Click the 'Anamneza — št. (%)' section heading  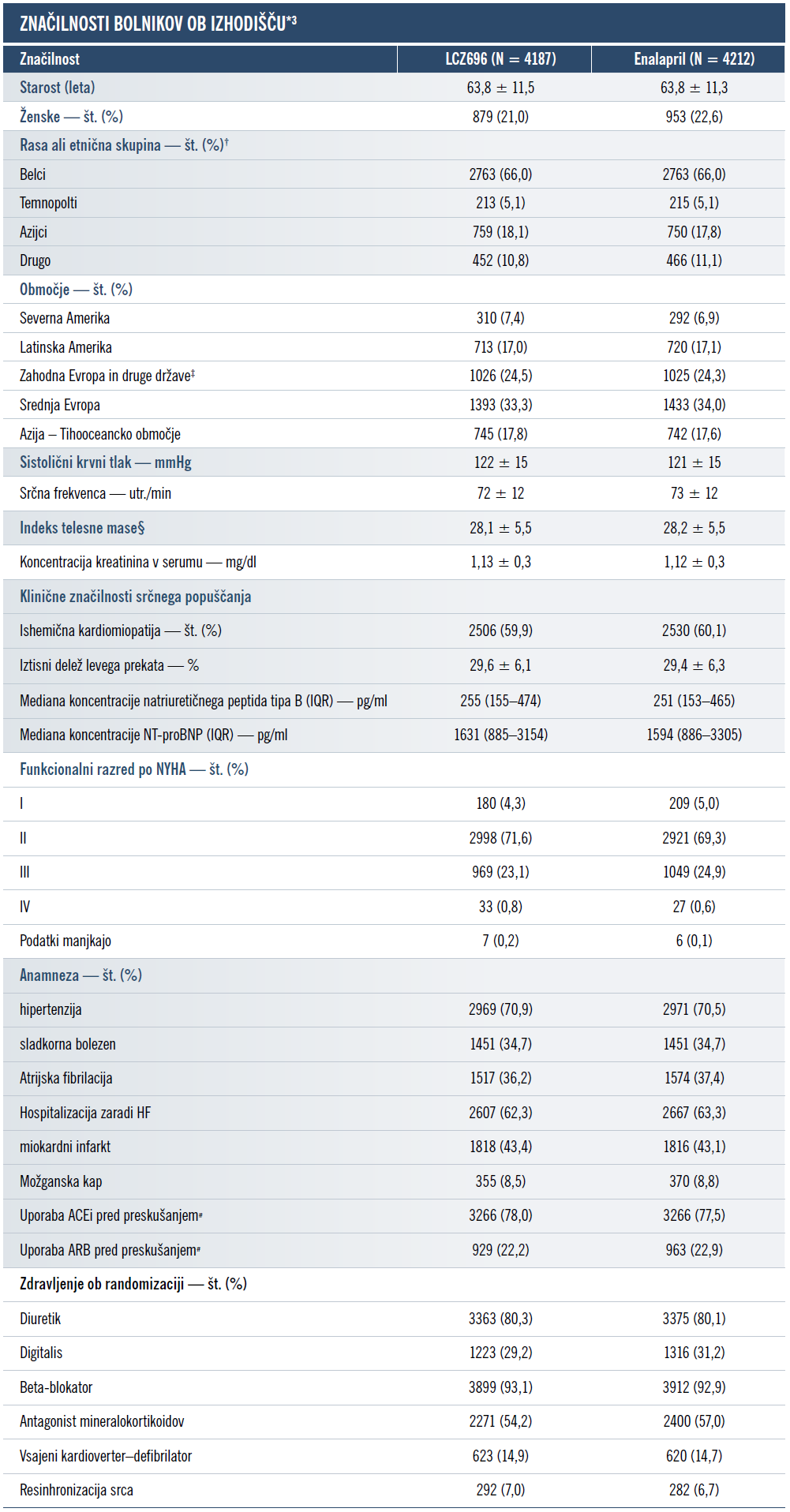(x=80, y=975)
